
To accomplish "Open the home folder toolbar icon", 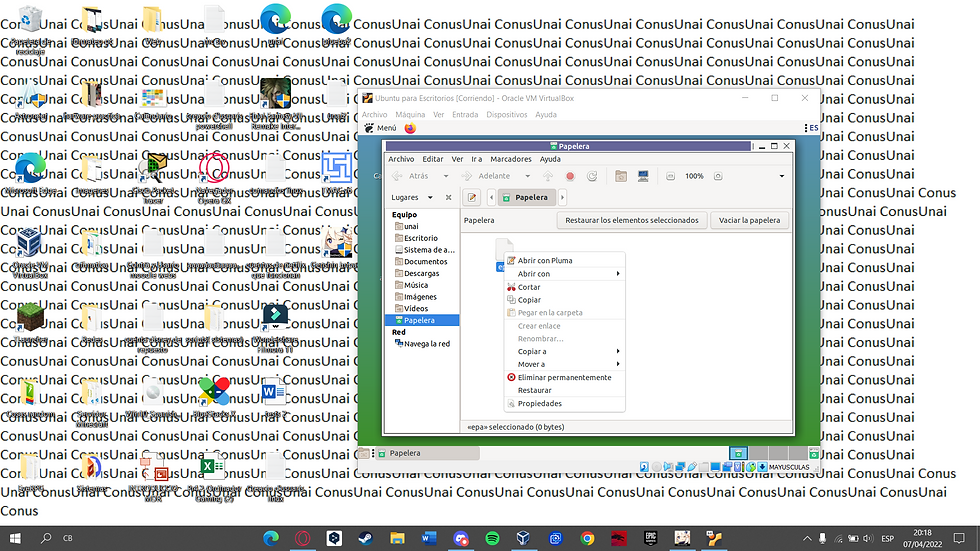I will tap(621, 176).
